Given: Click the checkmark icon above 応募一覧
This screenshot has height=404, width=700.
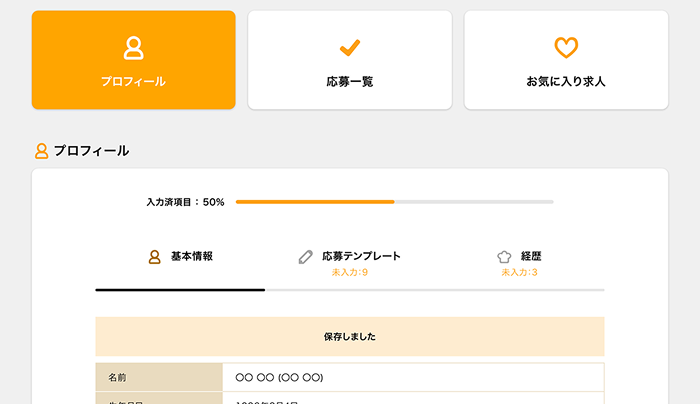Looking at the screenshot, I should coord(349,47).
